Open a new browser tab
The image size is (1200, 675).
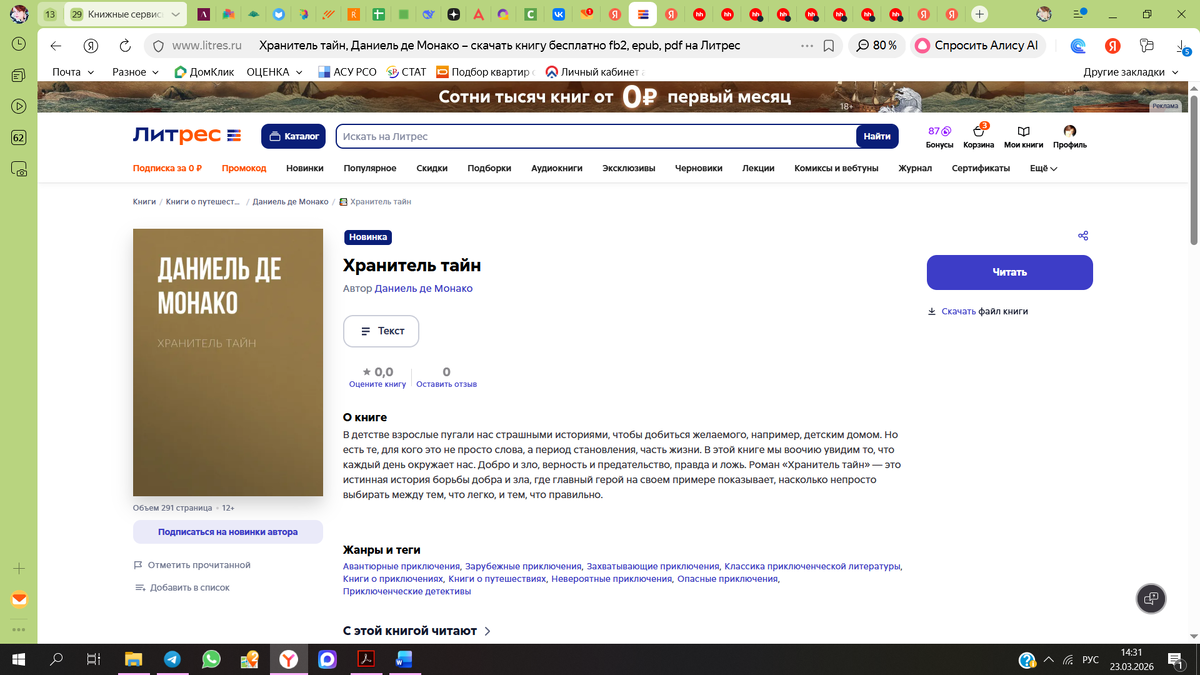(979, 14)
